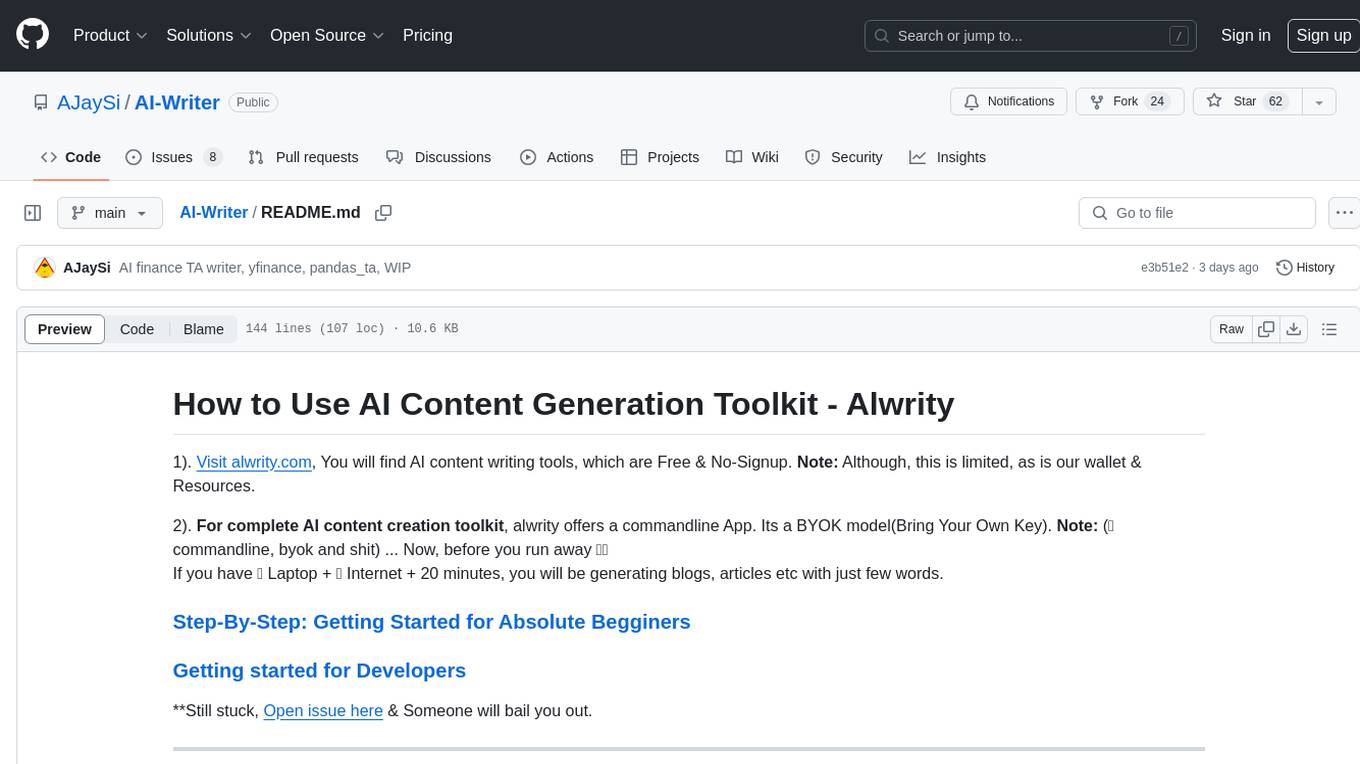This screenshot has width=1360, height=764.
Task: Expand the Open Source menu
Action: coord(327,35)
